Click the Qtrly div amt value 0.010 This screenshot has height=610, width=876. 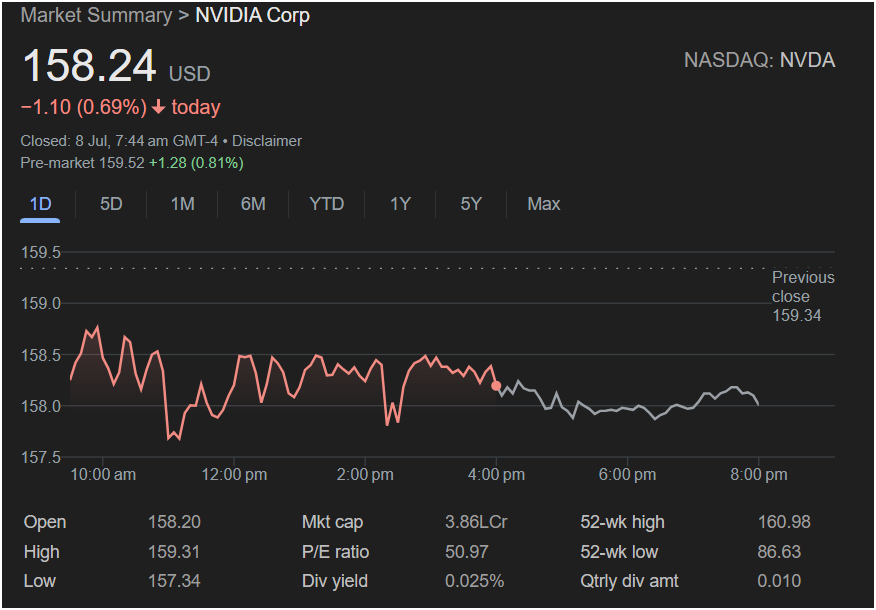click(x=779, y=581)
